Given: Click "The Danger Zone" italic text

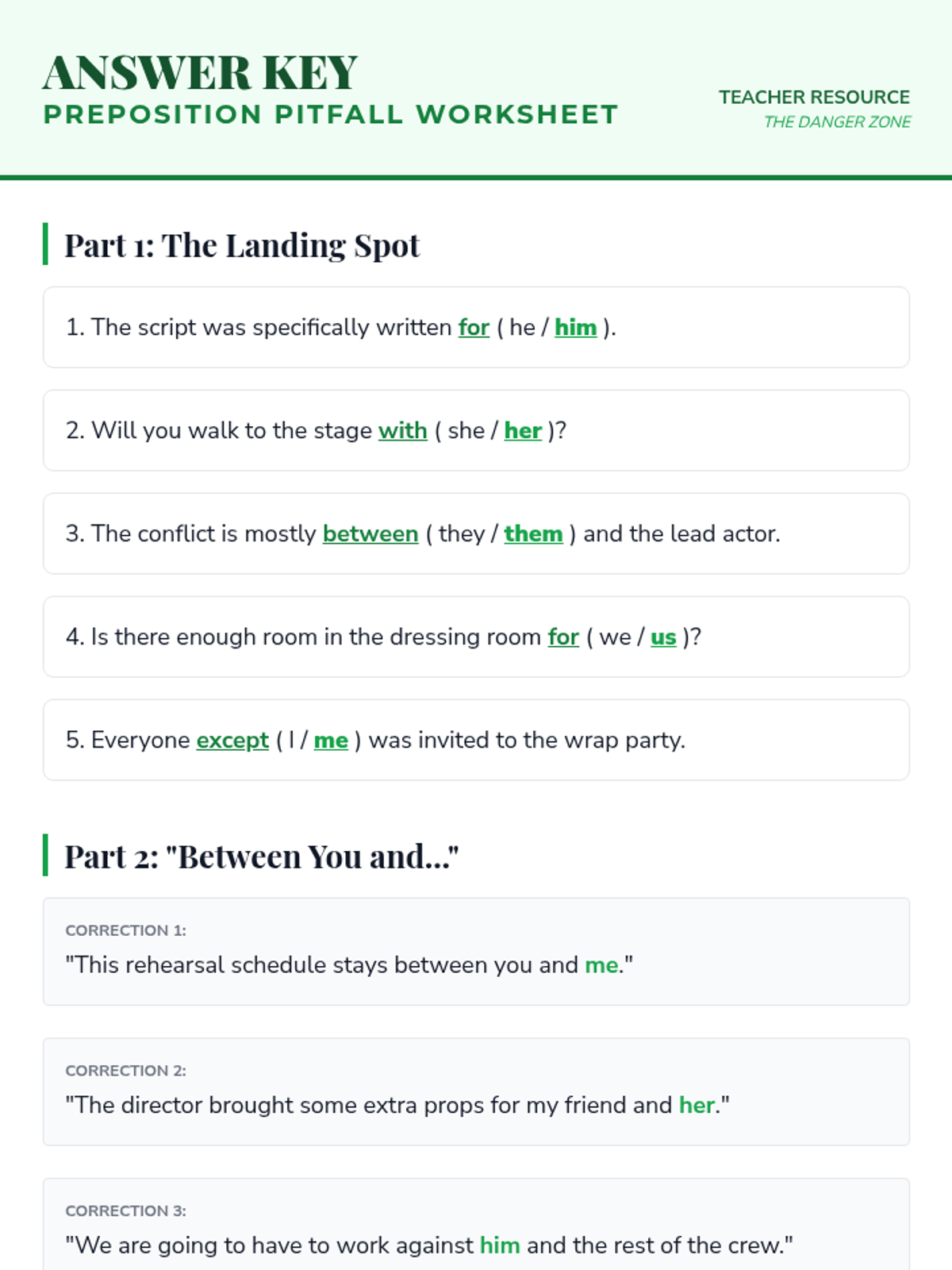Looking at the screenshot, I should pos(837,122).
